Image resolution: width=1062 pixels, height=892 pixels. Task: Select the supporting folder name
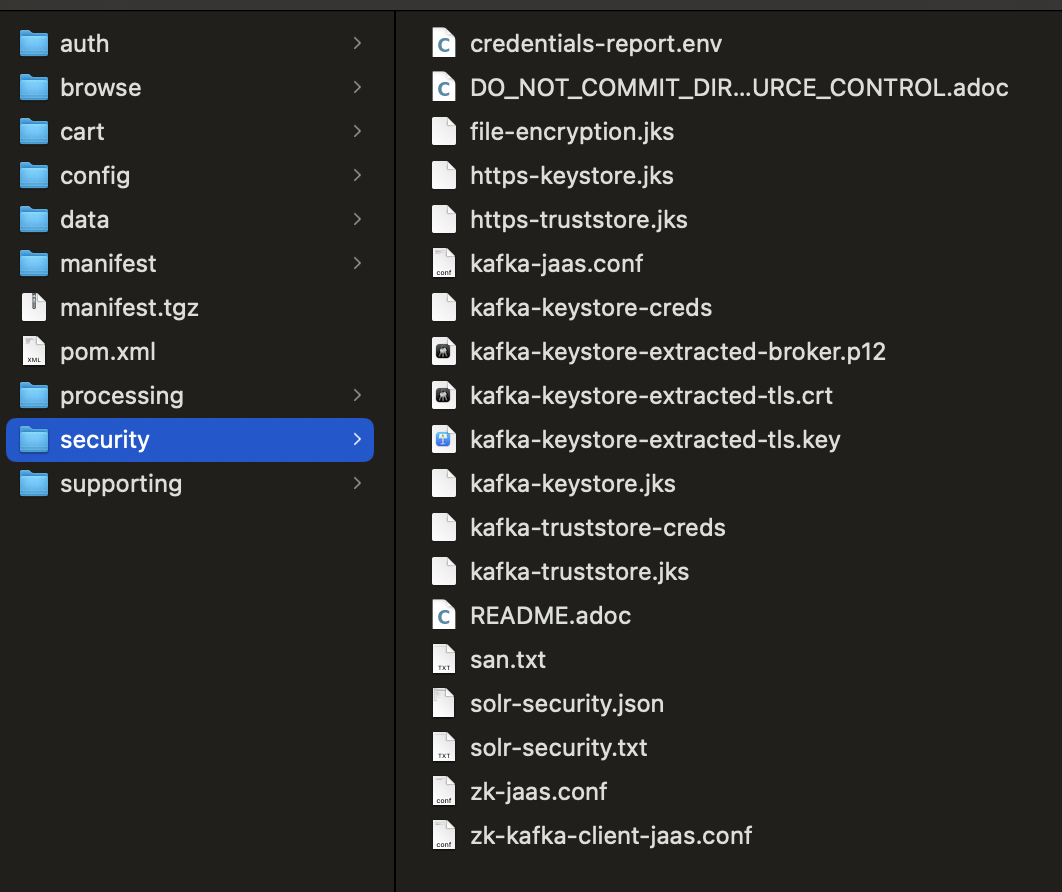tap(121, 484)
